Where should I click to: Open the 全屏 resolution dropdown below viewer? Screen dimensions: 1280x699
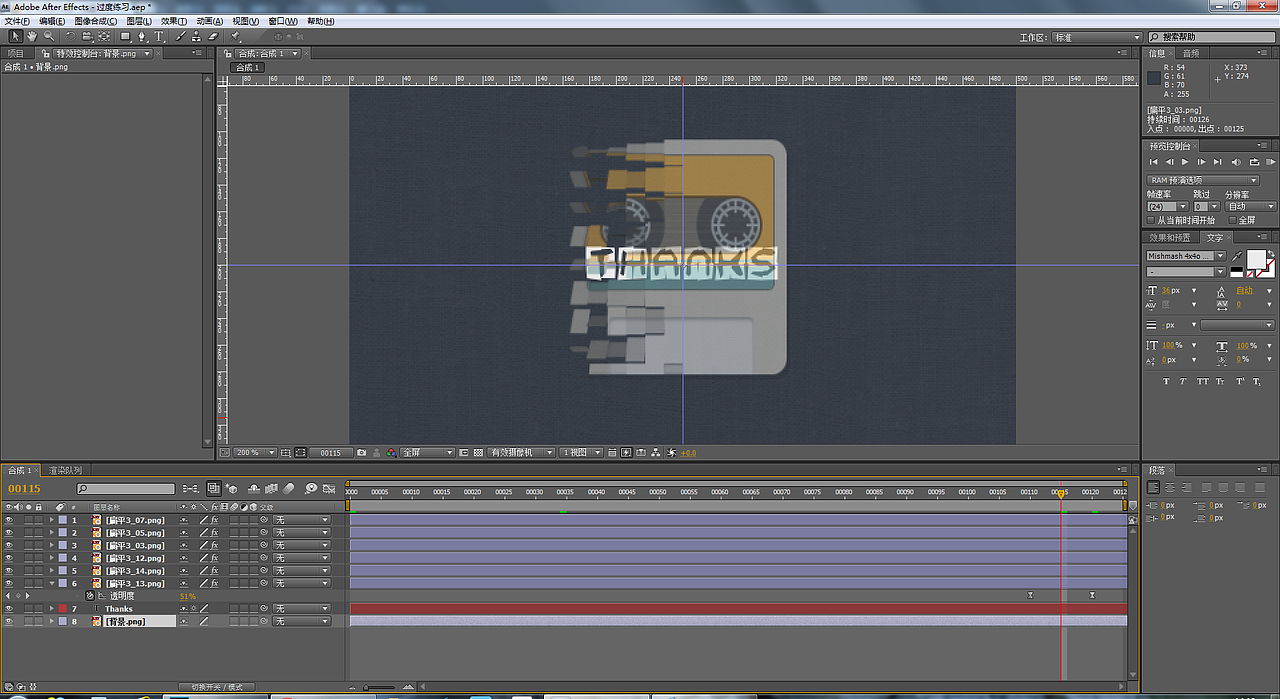coord(427,452)
